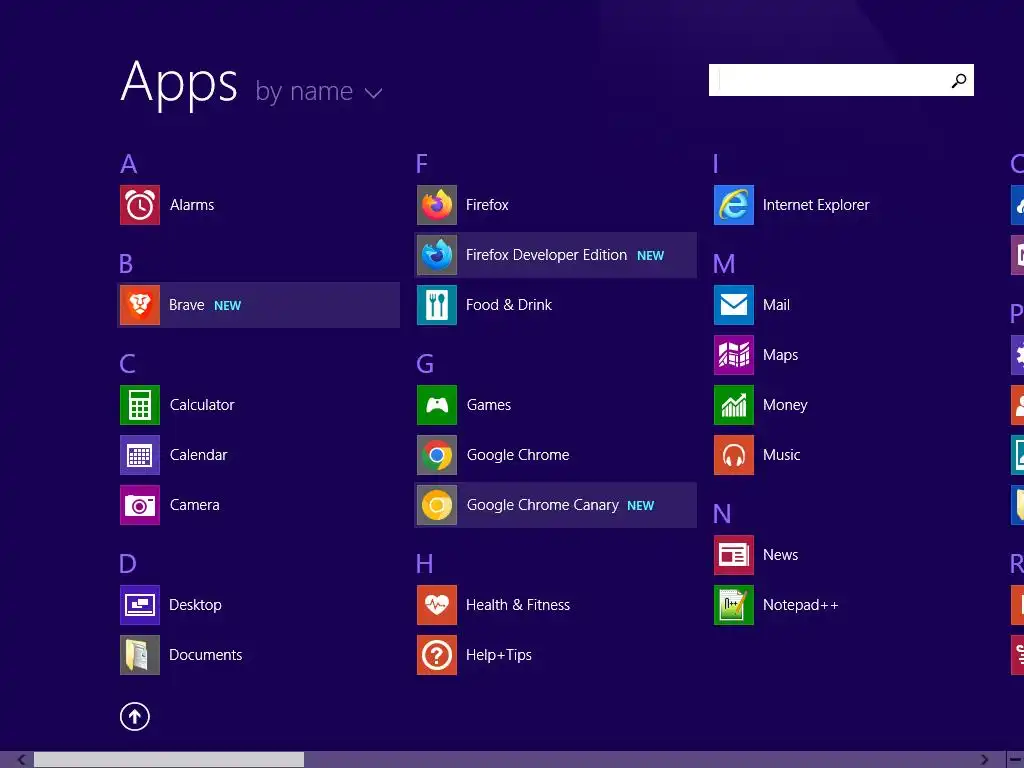
Task: Open the green Calculator icon
Action: (140, 405)
